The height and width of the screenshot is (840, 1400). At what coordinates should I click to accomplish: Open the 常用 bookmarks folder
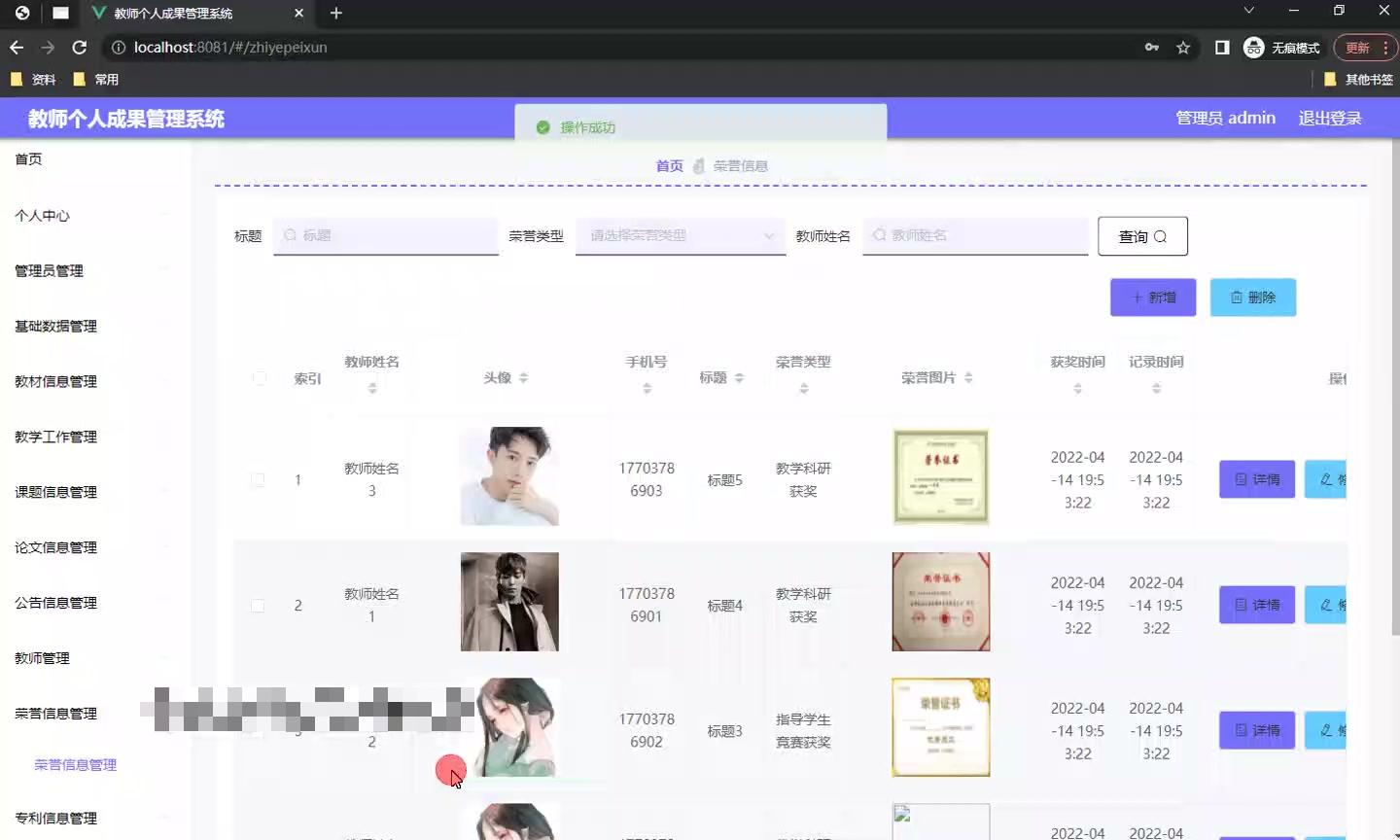(96, 80)
